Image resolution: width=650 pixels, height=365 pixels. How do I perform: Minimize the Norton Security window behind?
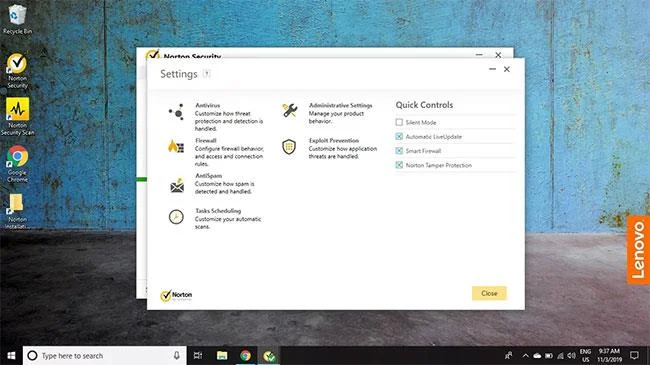point(479,54)
